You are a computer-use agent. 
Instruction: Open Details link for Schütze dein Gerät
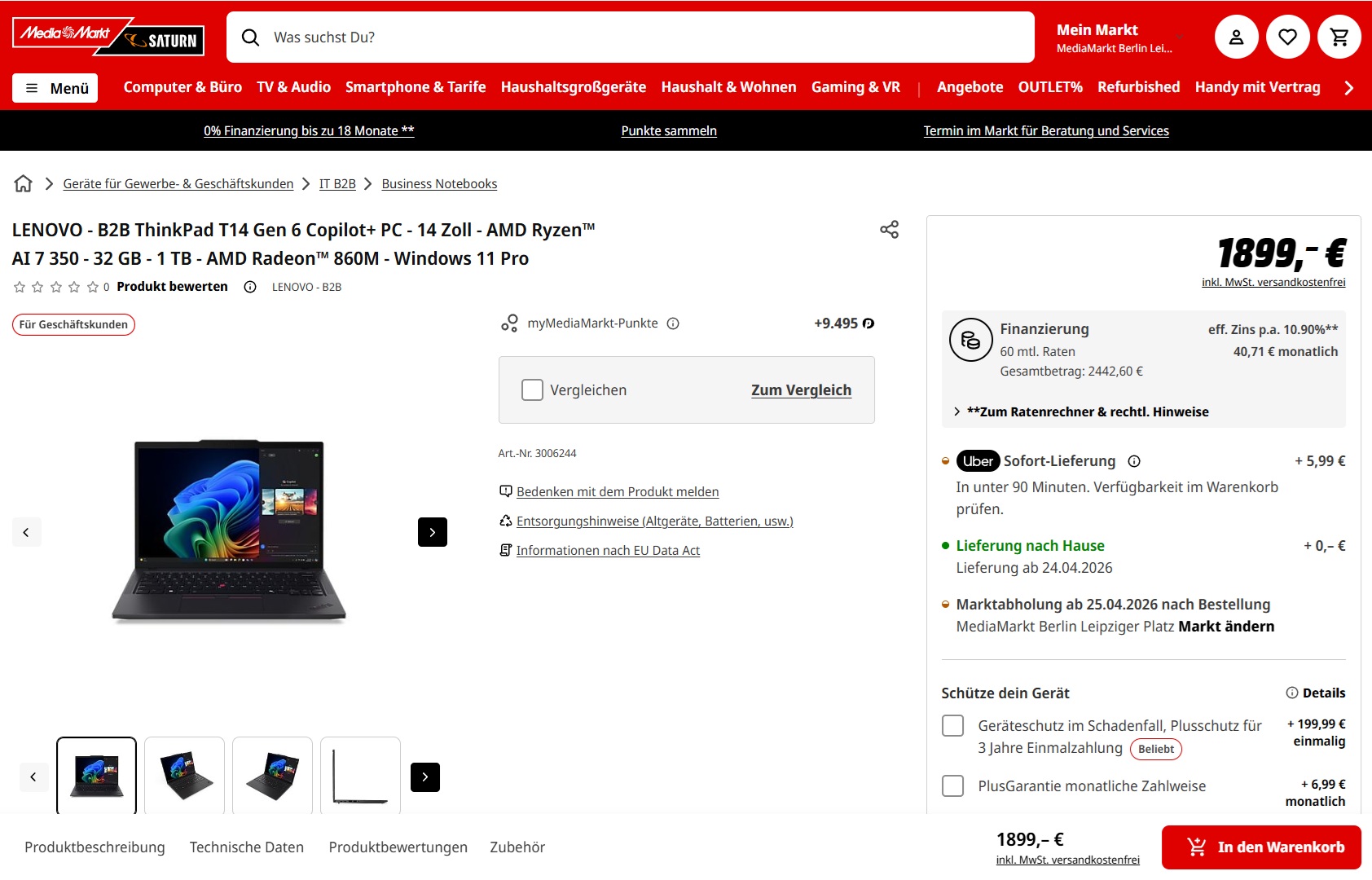1316,693
